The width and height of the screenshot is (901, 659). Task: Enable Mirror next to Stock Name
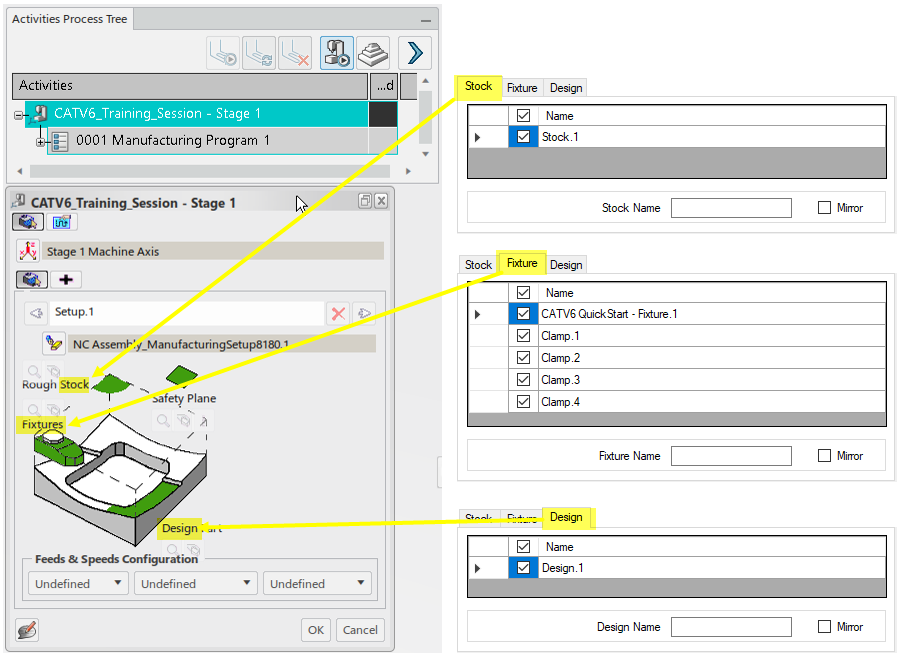coord(824,207)
